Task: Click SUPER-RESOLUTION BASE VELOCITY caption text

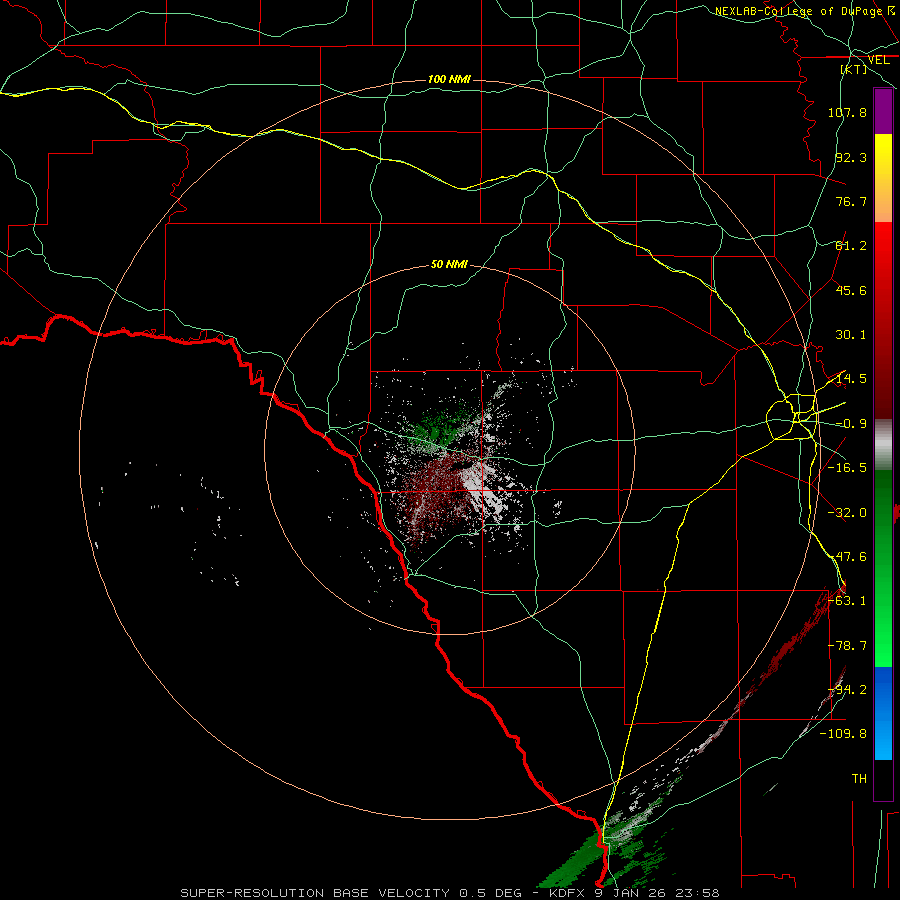Action: (x=315, y=893)
